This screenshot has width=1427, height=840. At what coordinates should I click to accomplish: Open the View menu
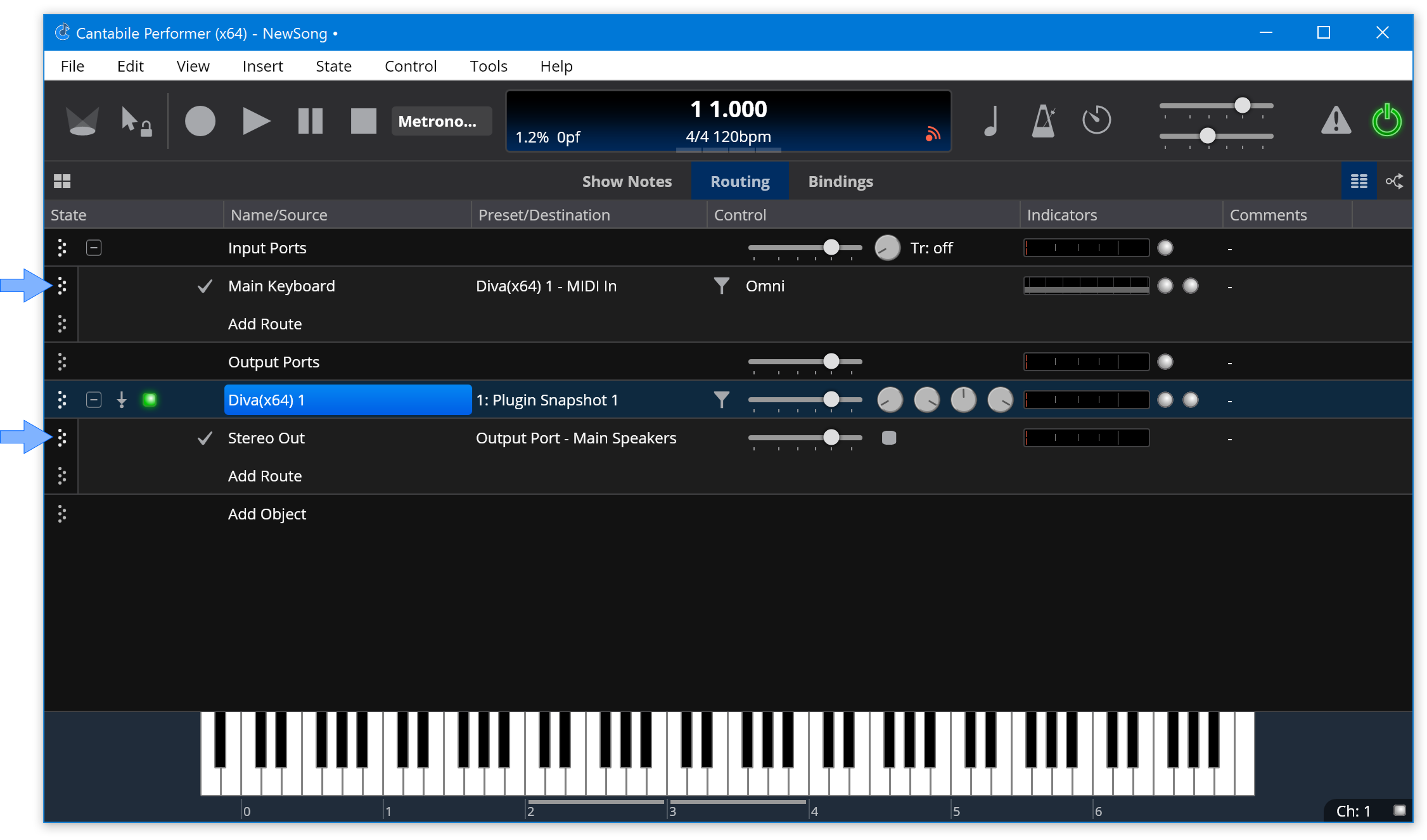[193, 66]
